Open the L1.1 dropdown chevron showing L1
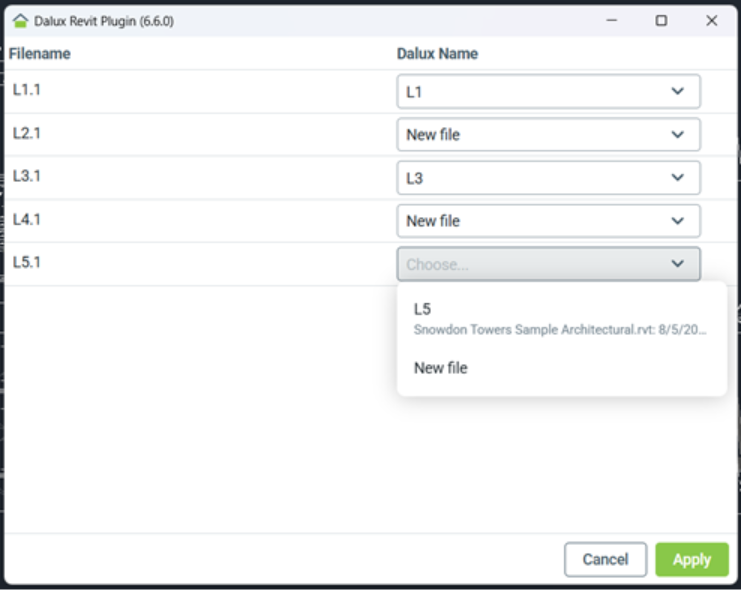The image size is (741, 591). pos(677,91)
